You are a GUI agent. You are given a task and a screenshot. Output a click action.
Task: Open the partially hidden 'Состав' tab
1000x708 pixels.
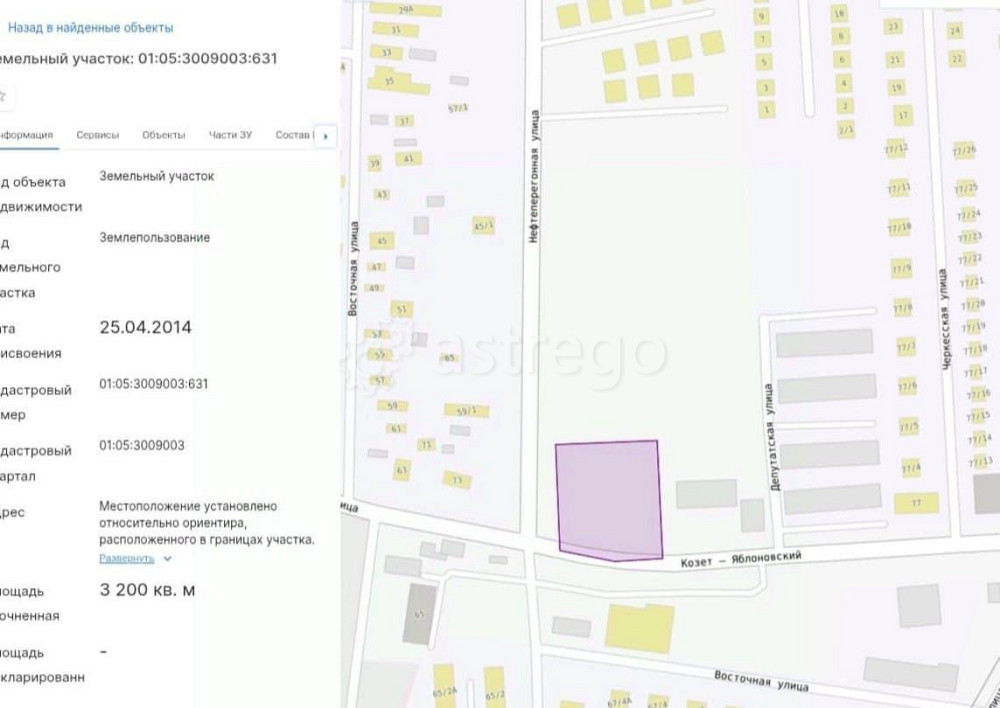tap(294, 135)
